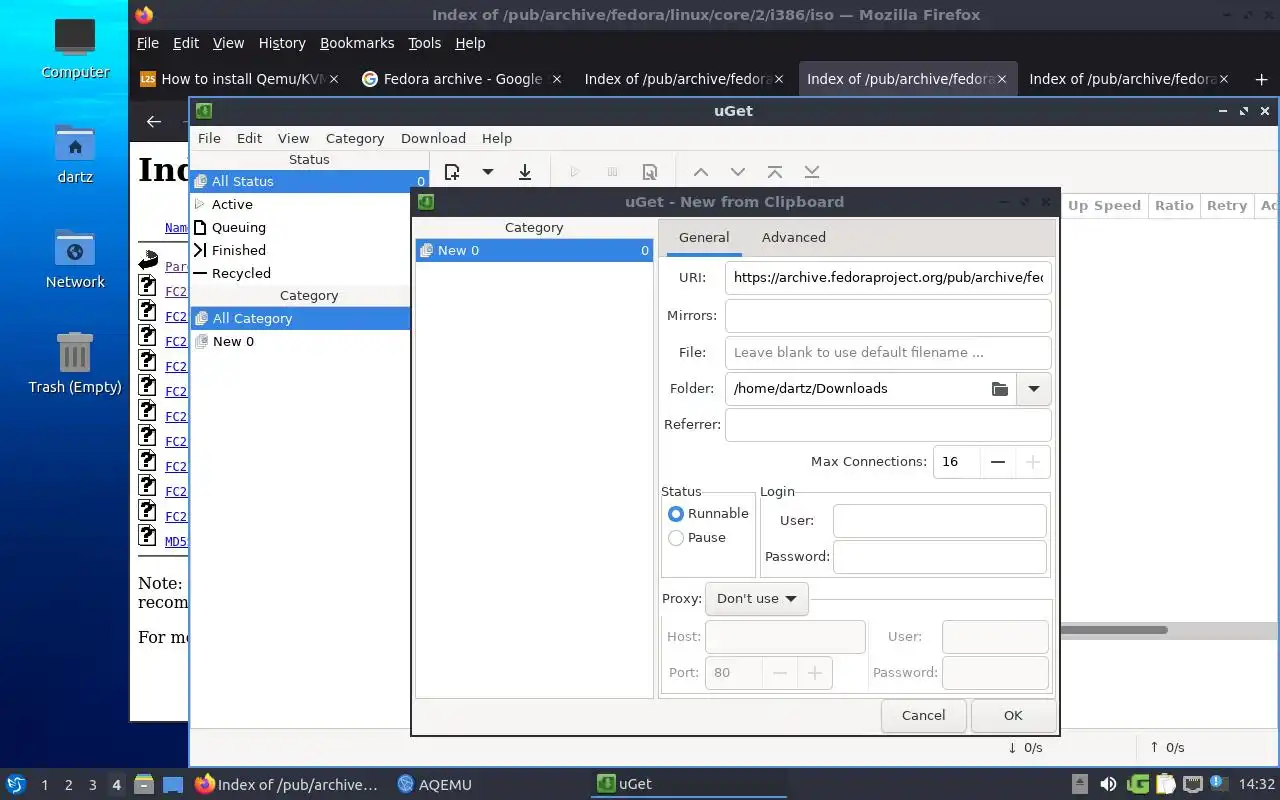Screen dimensions: 1280x800
Task: Click the Set Runnable play toolbar icon
Action: coord(575,172)
